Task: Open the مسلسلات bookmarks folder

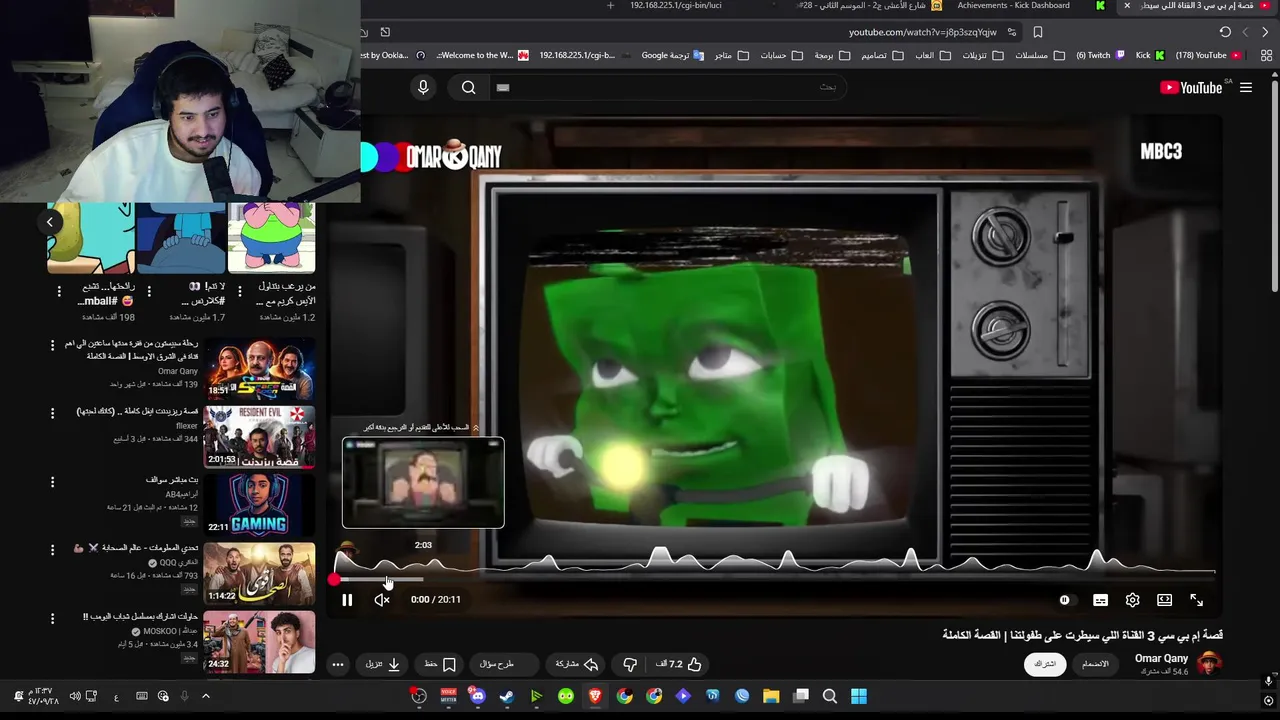Action: (x=1038, y=55)
